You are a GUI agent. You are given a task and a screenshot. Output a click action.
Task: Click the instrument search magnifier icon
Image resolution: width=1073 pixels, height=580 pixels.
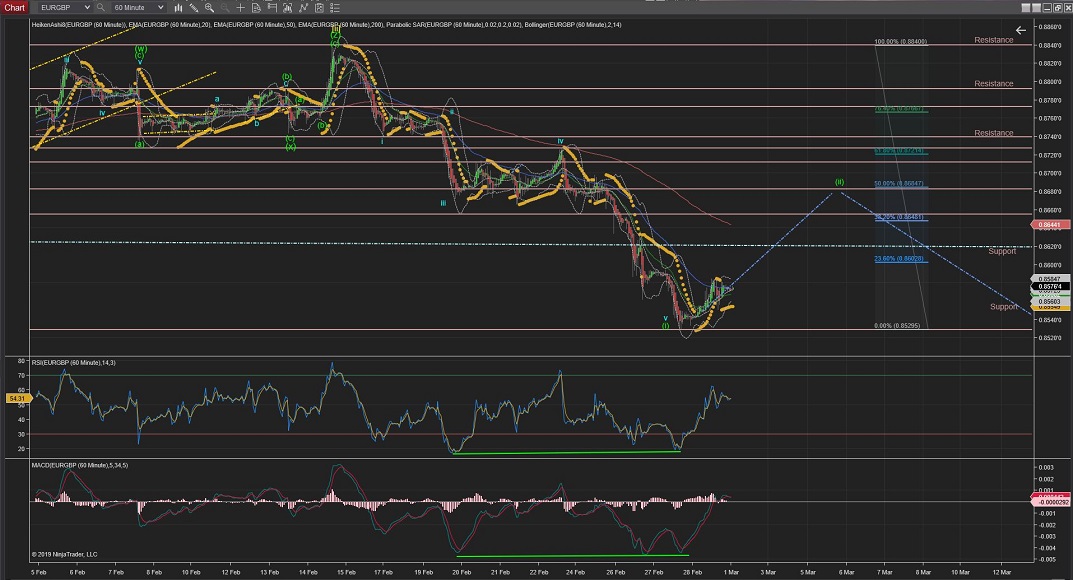coord(101,8)
